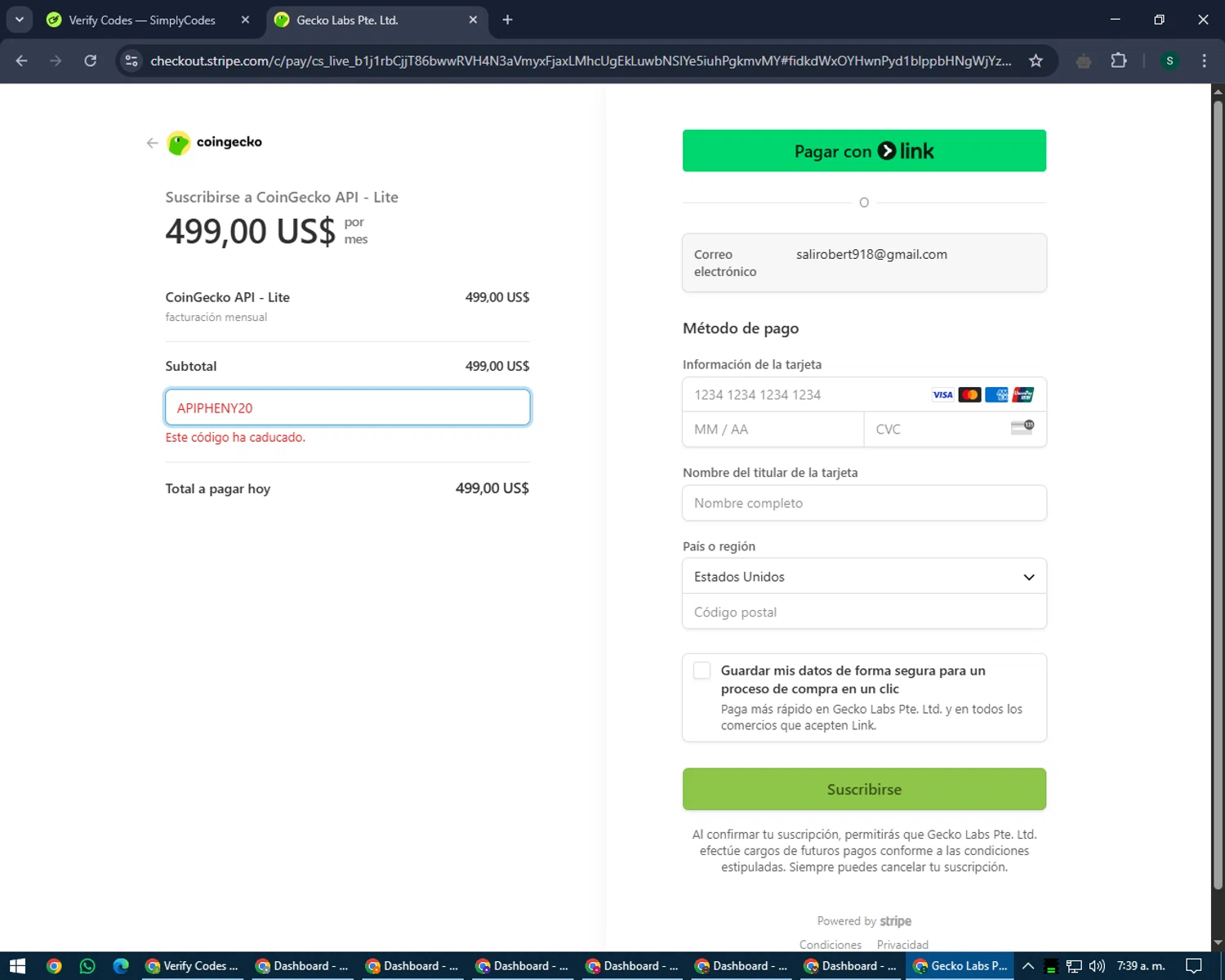Open the Condiciones link
This screenshot has width=1225, height=980.
coord(831,945)
